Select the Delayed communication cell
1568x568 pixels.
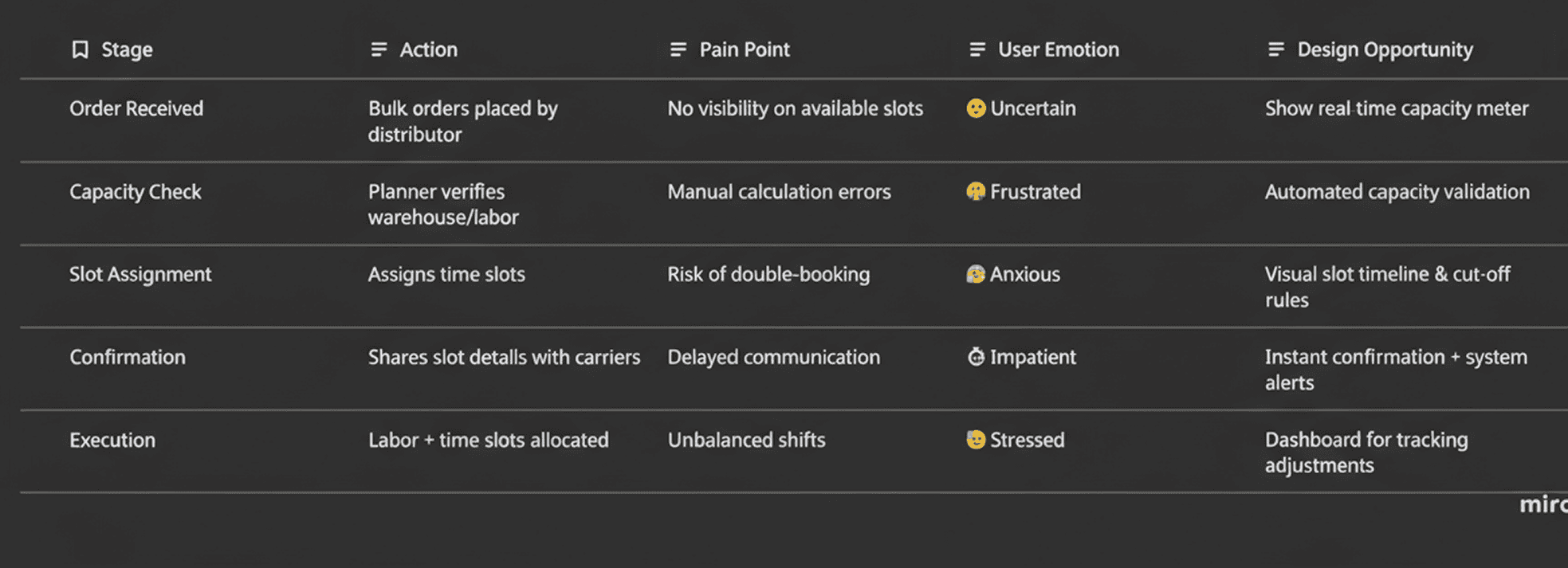(x=773, y=357)
